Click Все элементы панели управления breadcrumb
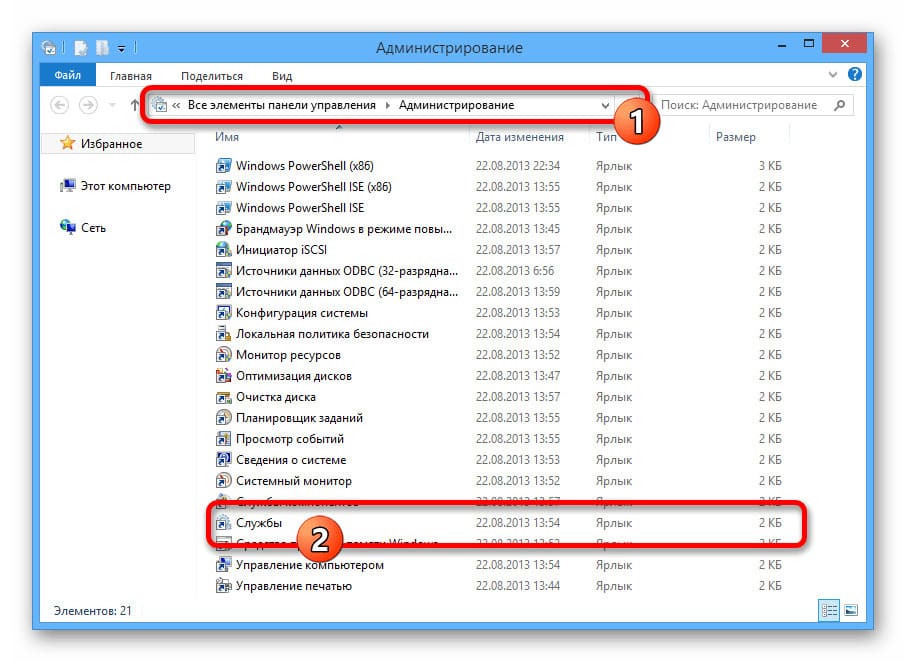 click(282, 105)
